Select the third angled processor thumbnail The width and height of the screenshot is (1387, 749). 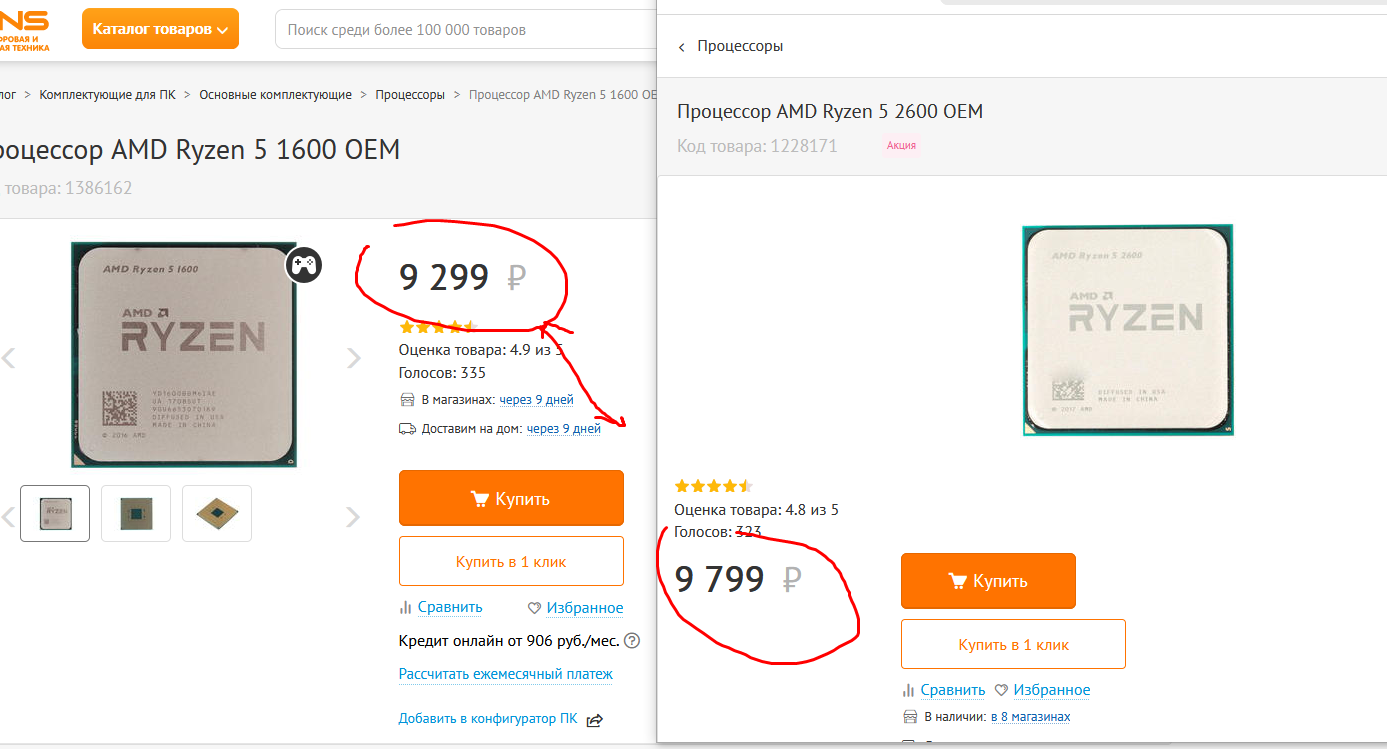[217, 513]
